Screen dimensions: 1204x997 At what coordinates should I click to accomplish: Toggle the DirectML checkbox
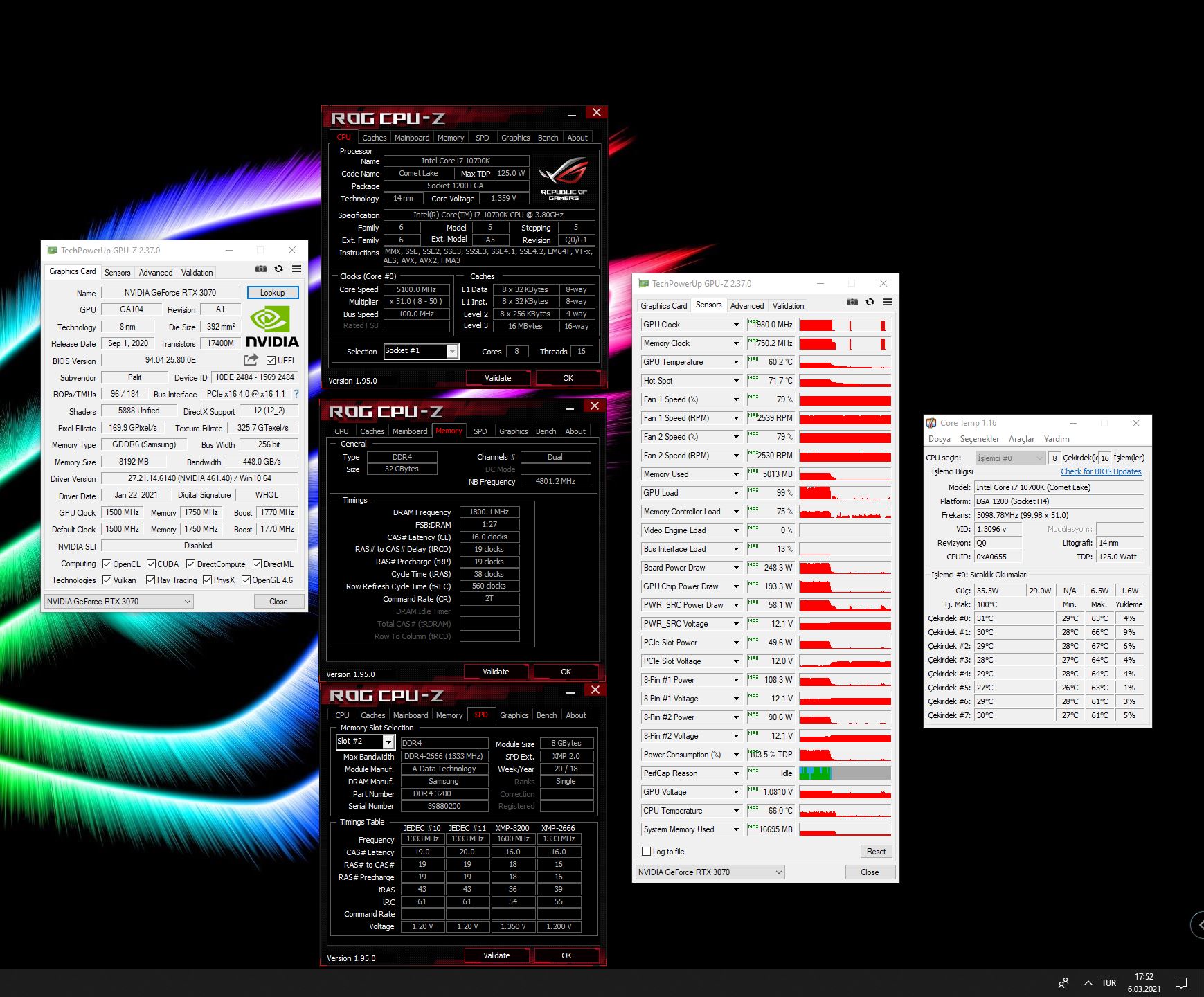pyautogui.click(x=258, y=564)
